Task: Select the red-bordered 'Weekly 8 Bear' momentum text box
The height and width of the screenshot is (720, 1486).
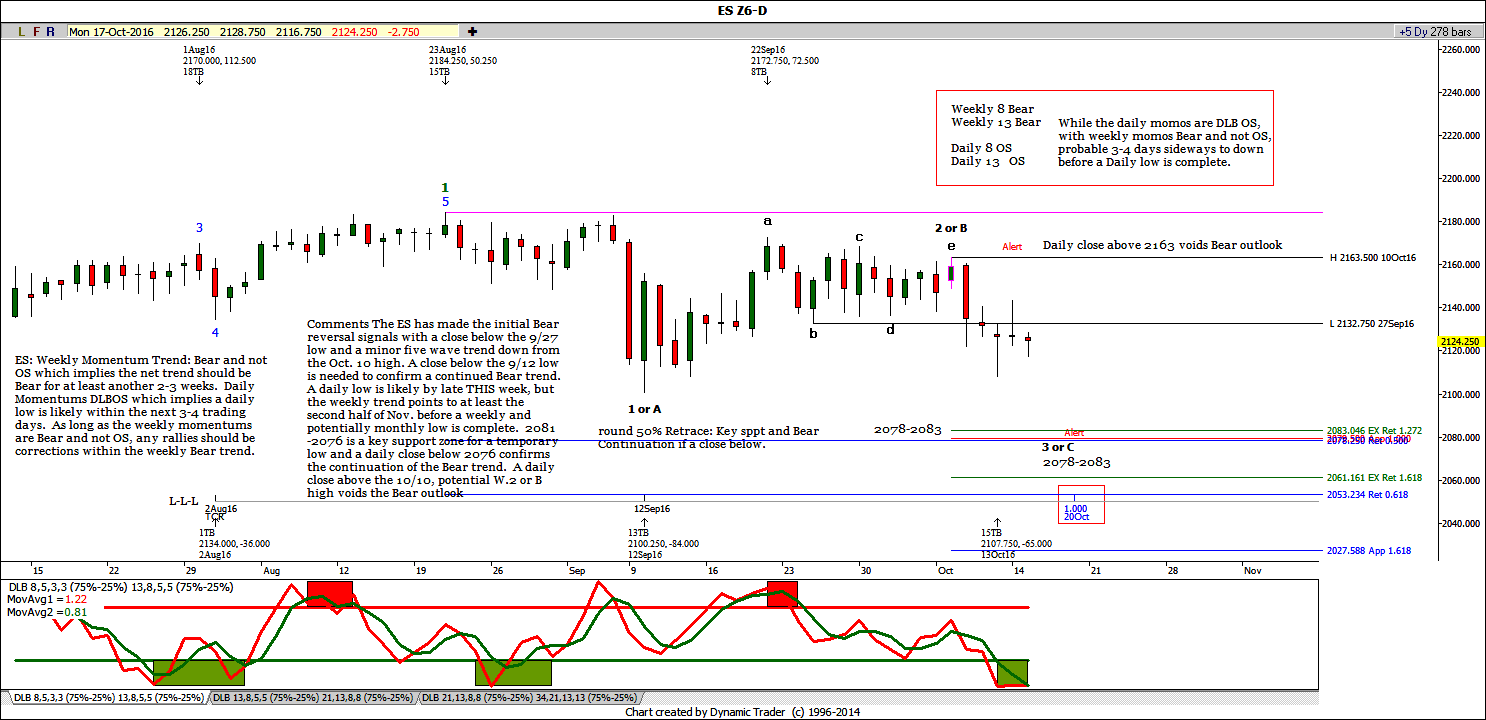Action: pyautogui.click(x=1104, y=138)
